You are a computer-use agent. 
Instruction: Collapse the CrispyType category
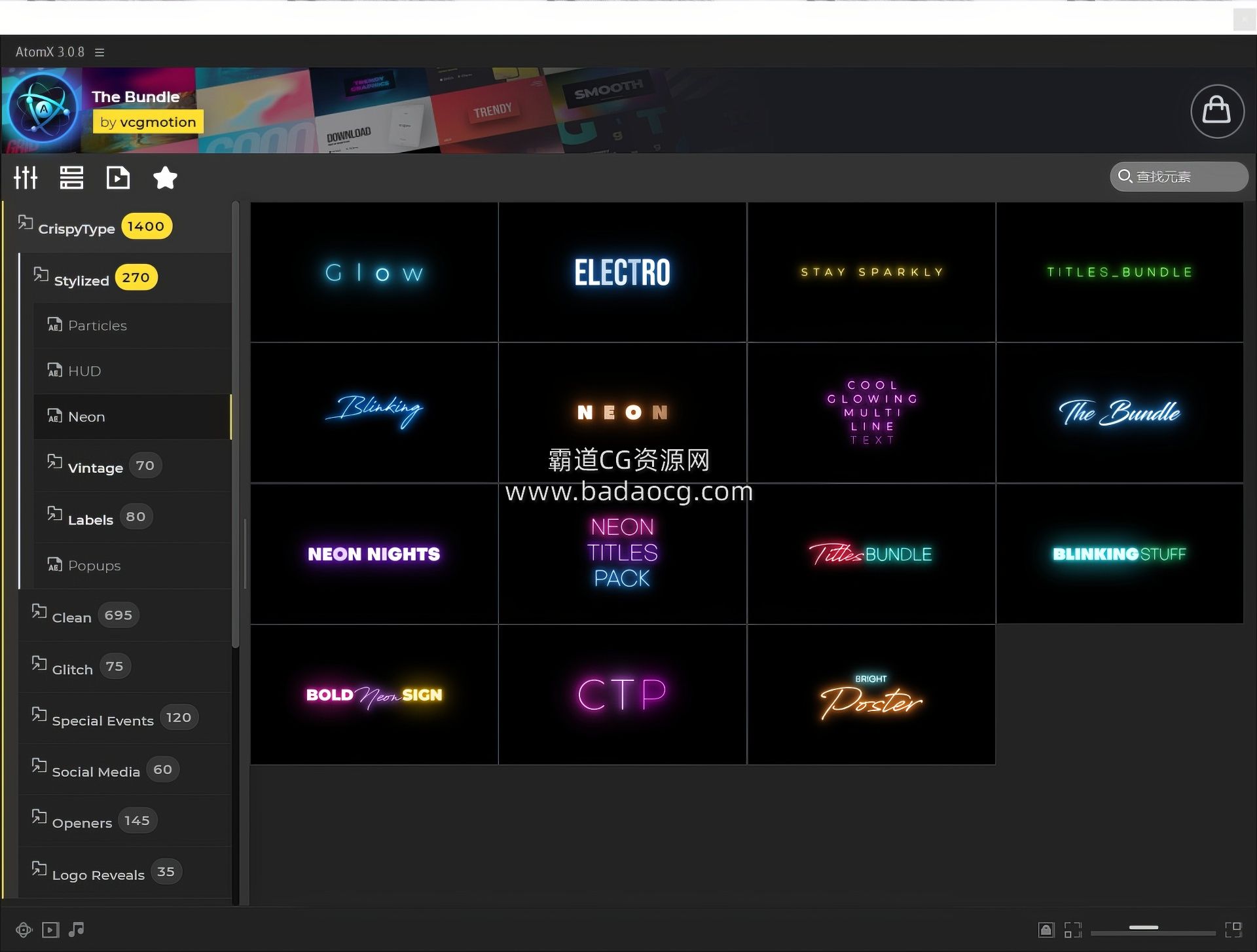click(x=118, y=227)
